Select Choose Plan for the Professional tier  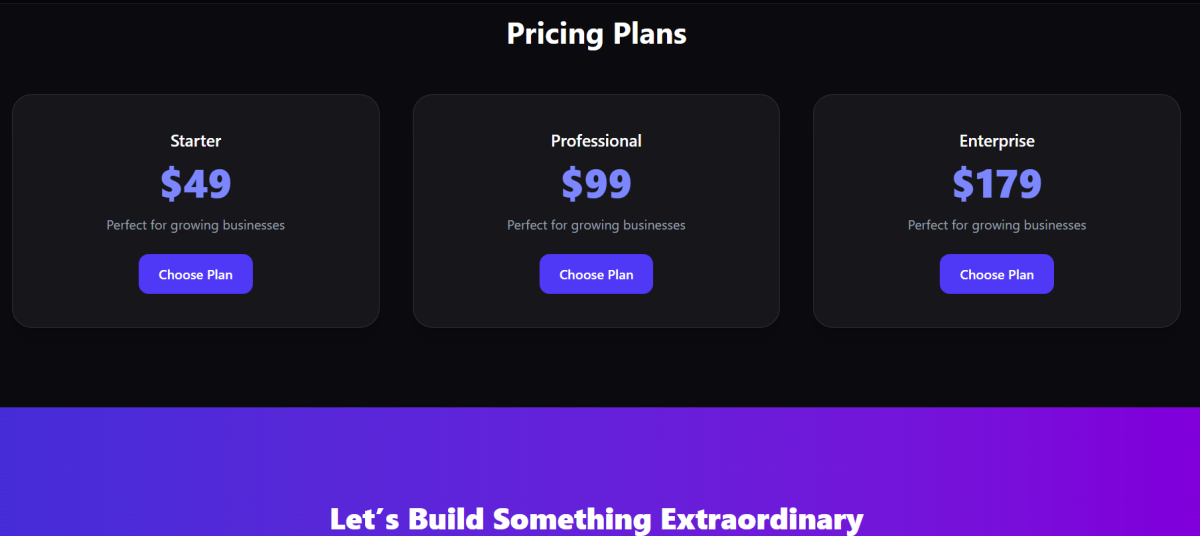click(x=596, y=274)
